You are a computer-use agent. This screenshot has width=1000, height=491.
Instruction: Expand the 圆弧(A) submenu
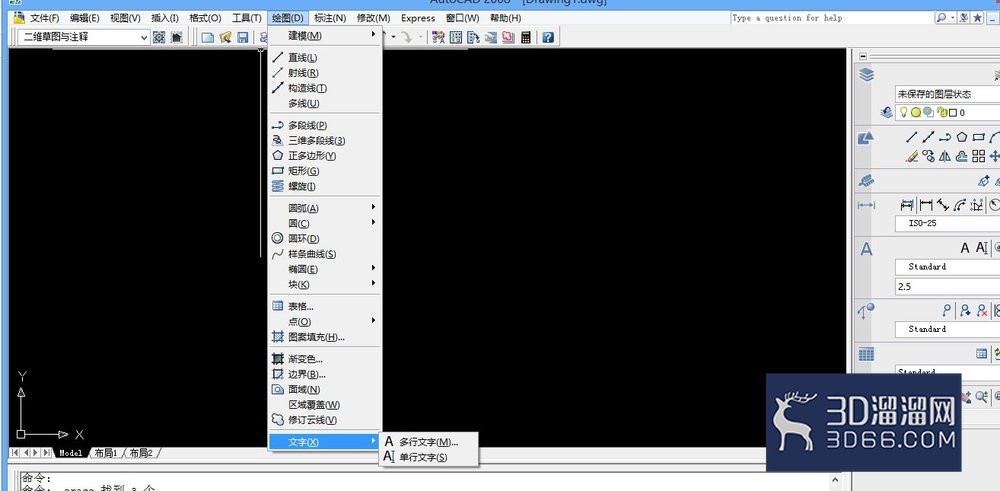point(325,208)
